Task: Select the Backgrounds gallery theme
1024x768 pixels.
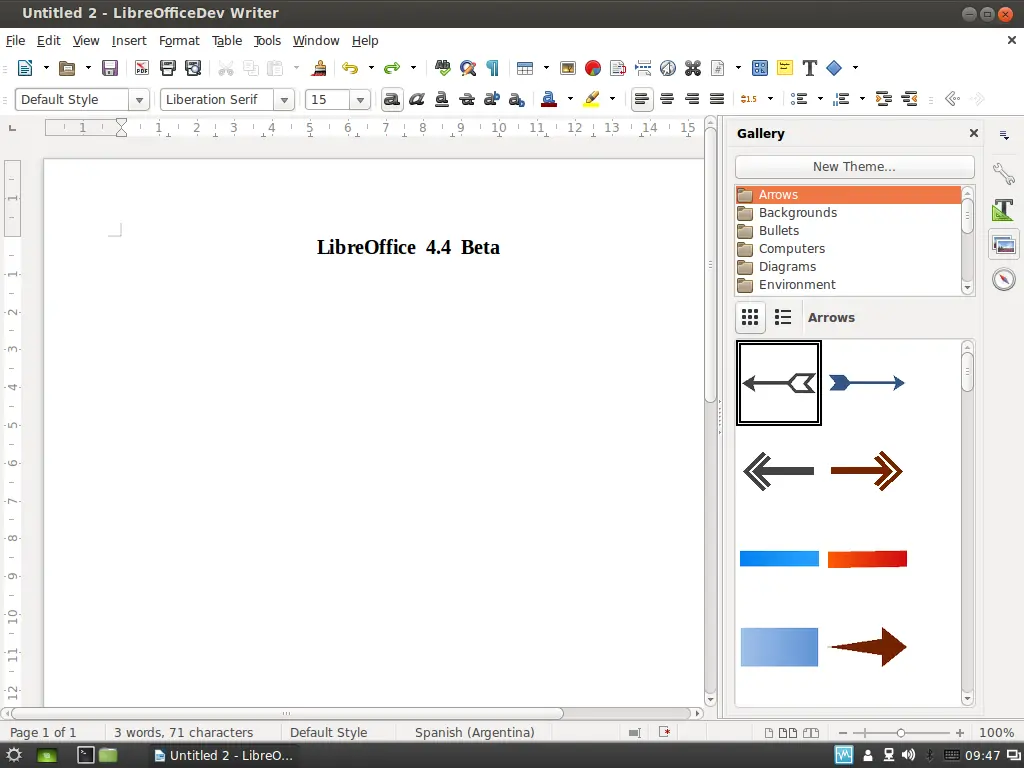Action: [848, 213]
